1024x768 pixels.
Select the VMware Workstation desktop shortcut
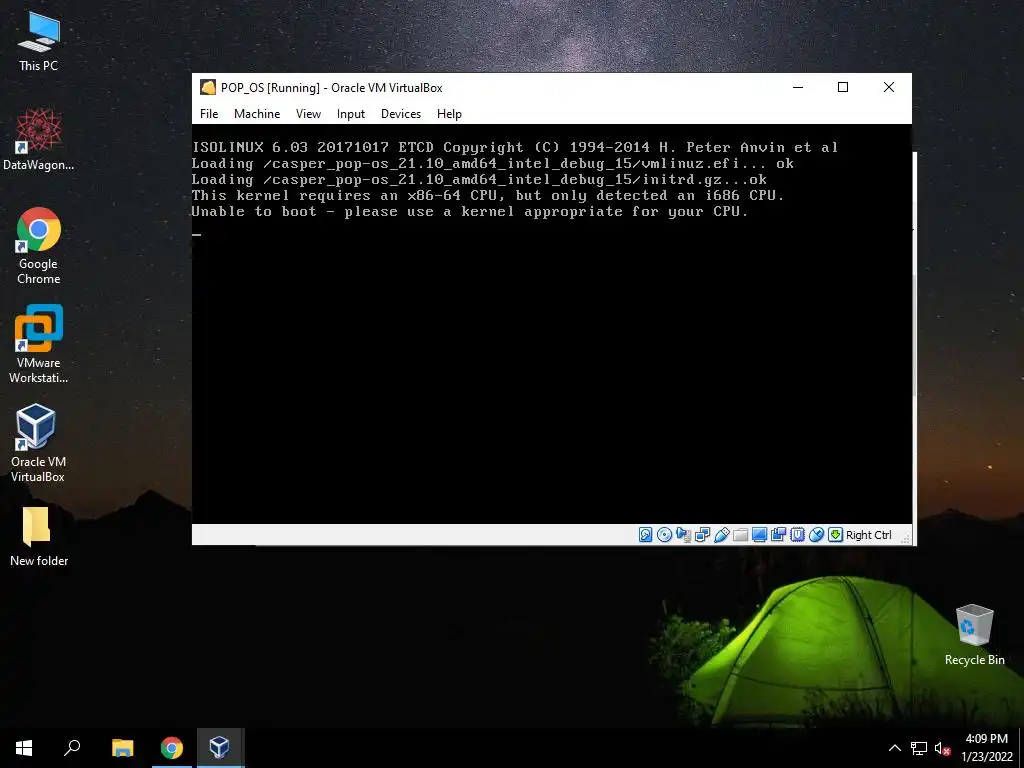coord(39,344)
